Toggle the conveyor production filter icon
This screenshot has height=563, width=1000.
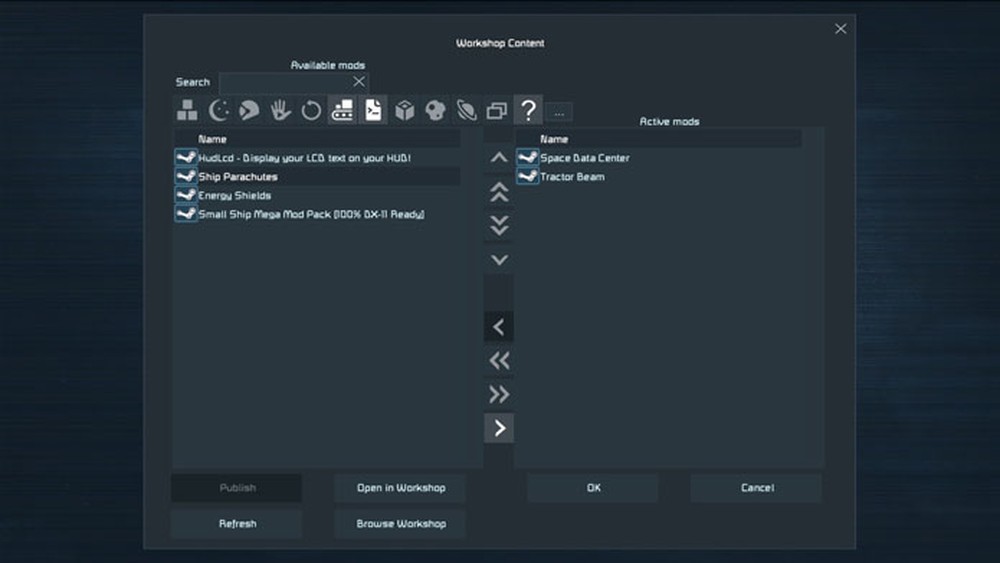(342, 110)
